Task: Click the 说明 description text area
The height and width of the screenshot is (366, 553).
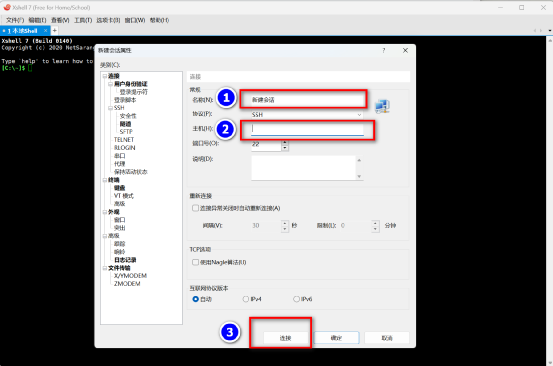Action: [304, 168]
